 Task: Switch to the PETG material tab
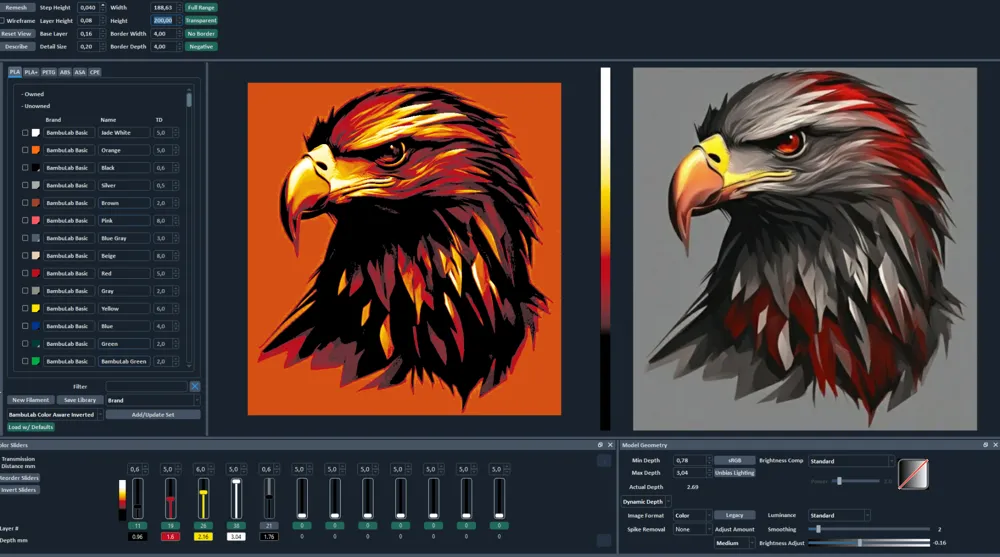pos(48,72)
